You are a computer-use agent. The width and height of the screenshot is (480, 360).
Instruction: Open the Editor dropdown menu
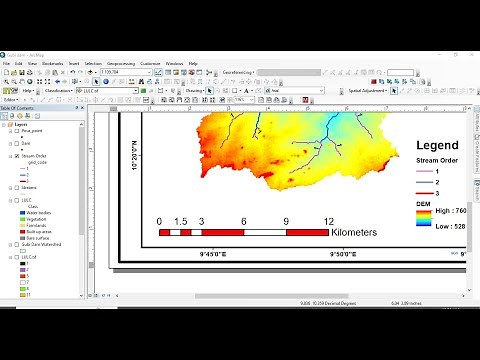(11, 100)
